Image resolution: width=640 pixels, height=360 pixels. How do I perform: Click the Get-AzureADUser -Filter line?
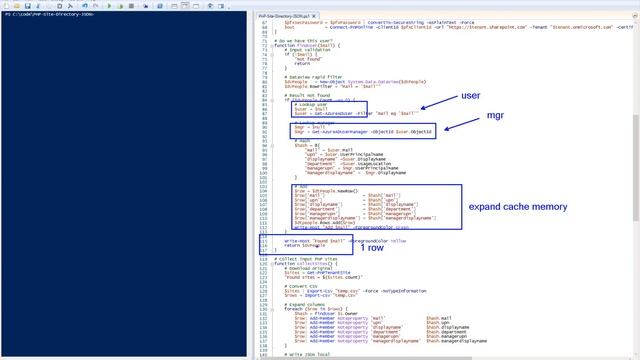tap(357, 113)
